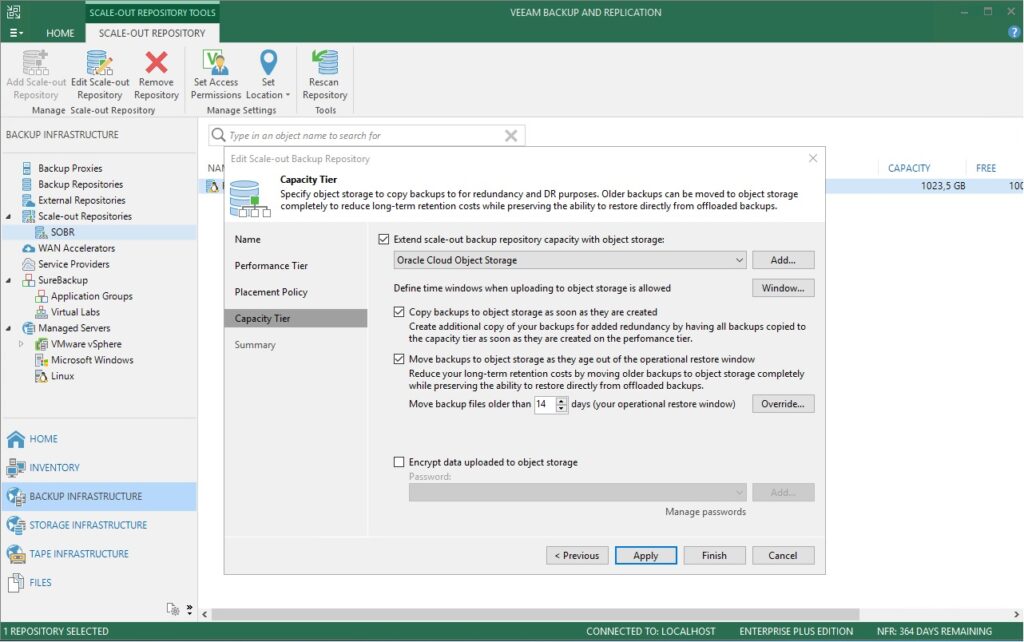The image size is (1024, 642).
Task: Click Add button next to object storage
Action: pyautogui.click(x=783, y=260)
